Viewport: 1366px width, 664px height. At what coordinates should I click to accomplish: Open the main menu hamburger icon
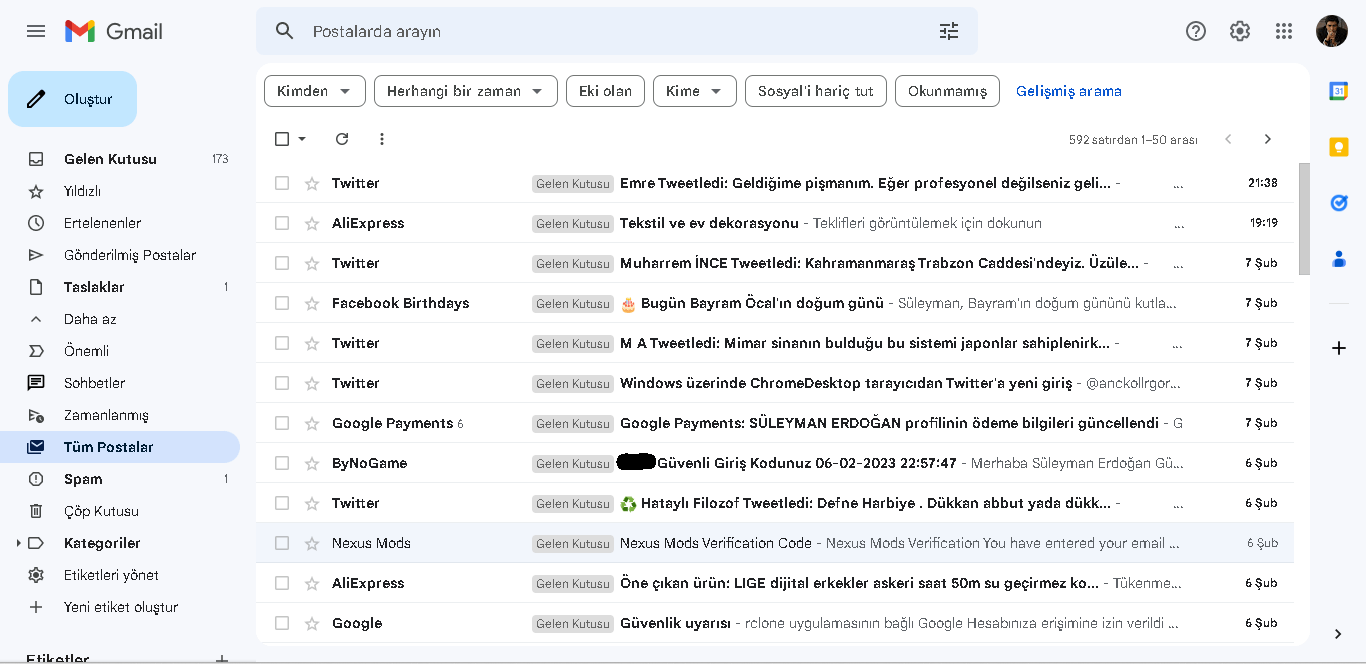tap(36, 31)
